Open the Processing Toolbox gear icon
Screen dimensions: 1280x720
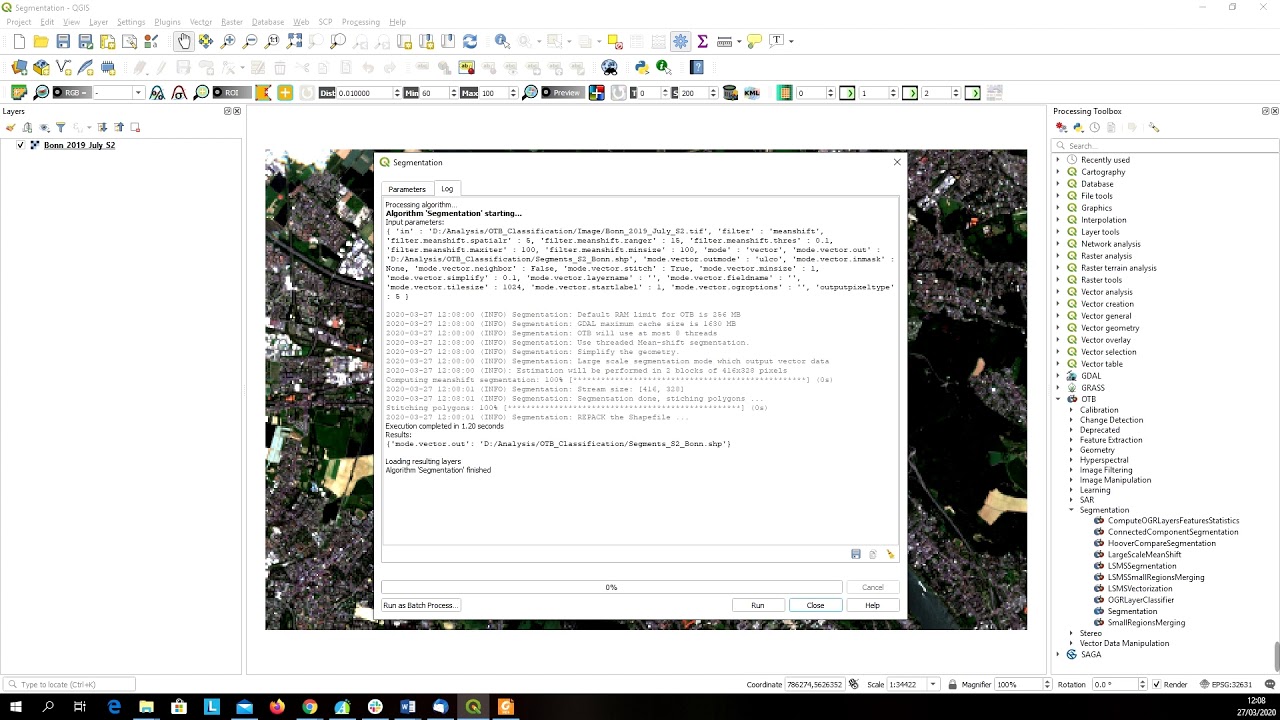coord(680,41)
